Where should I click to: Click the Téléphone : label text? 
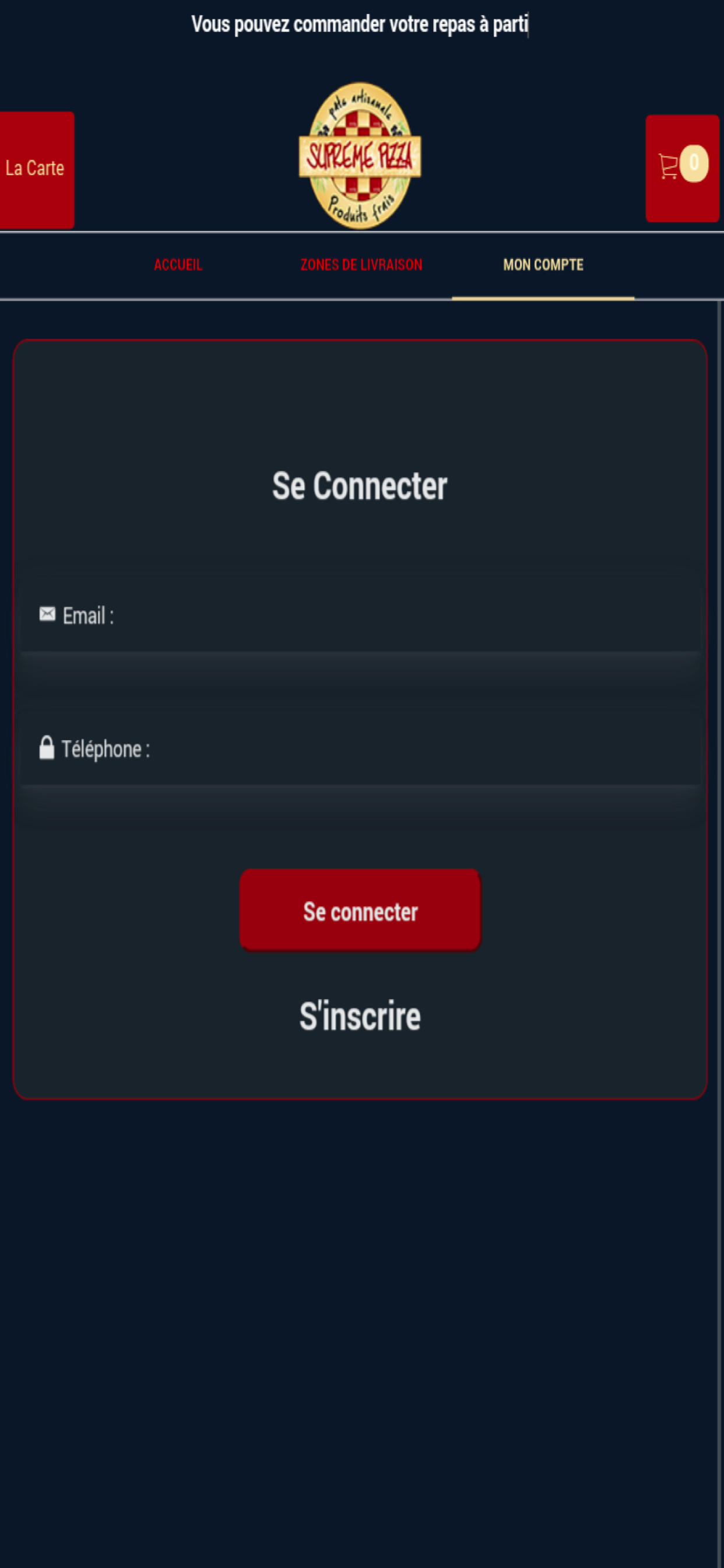(x=106, y=748)
